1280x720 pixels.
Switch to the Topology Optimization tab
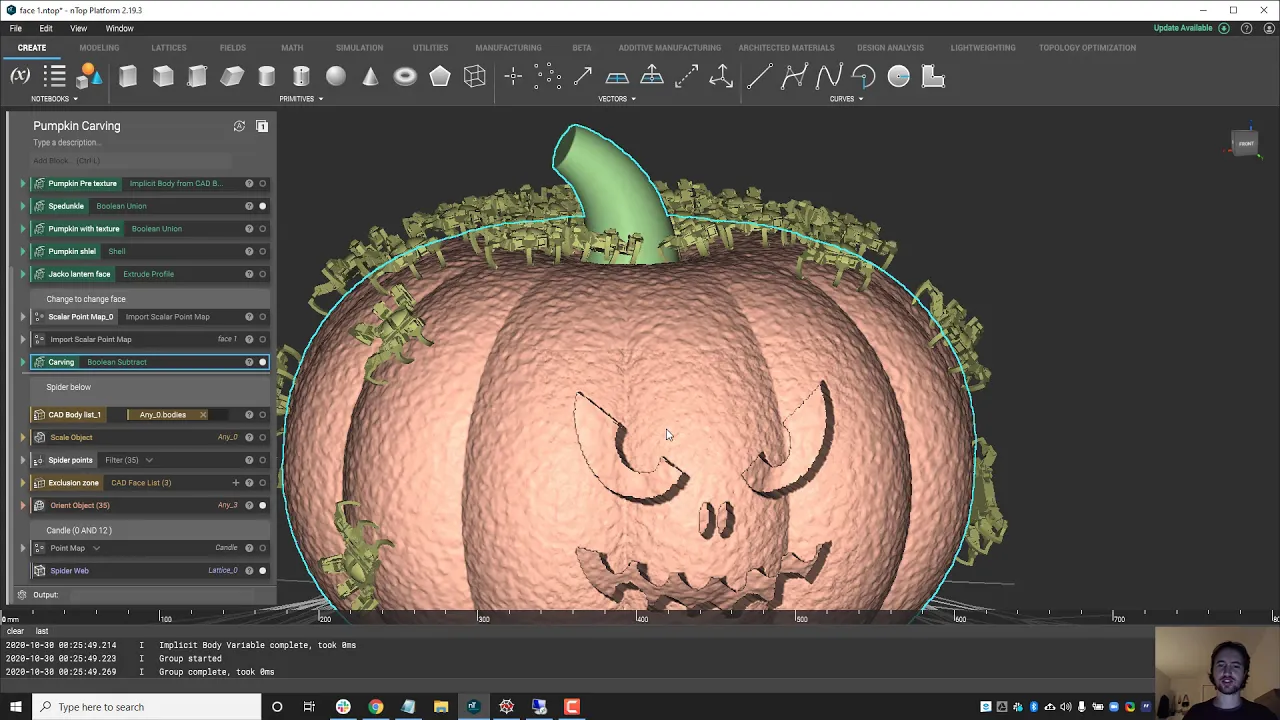[x=1087, y=48]
